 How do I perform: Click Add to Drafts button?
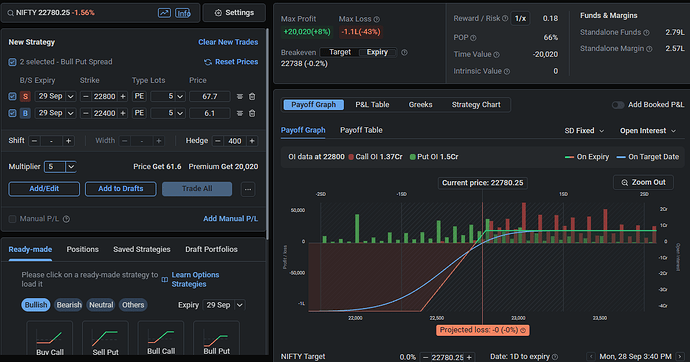[x=121, y=189]
